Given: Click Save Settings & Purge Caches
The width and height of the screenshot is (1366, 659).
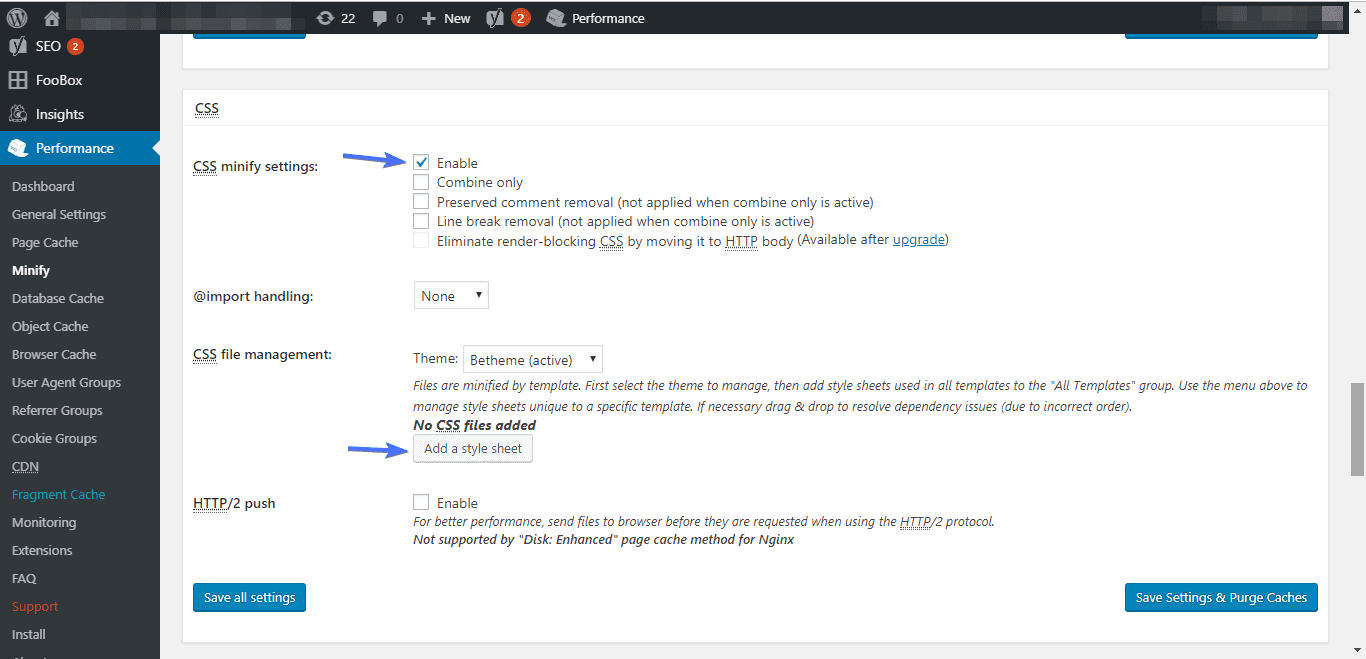Looking at the screenshot, I should 1221,597.
